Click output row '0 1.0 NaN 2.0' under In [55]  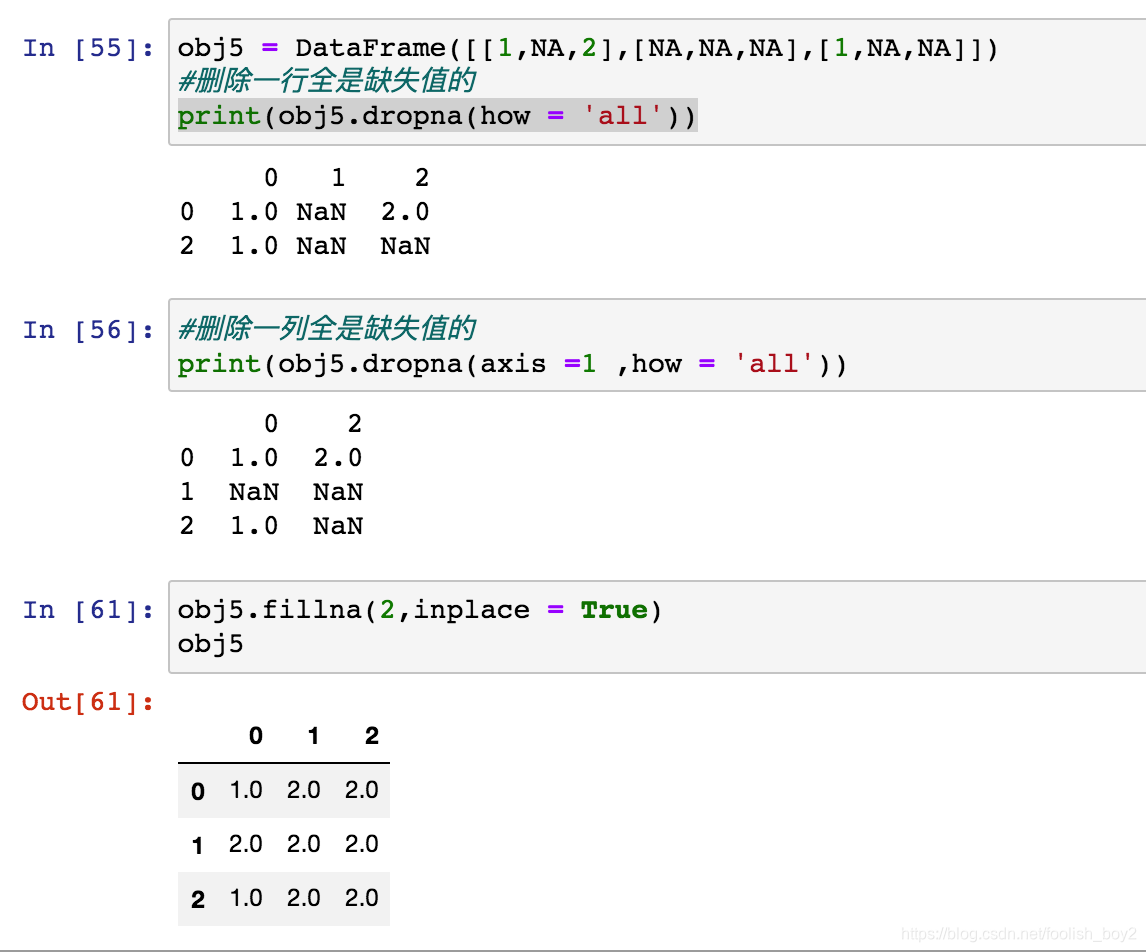pos(305,212)
